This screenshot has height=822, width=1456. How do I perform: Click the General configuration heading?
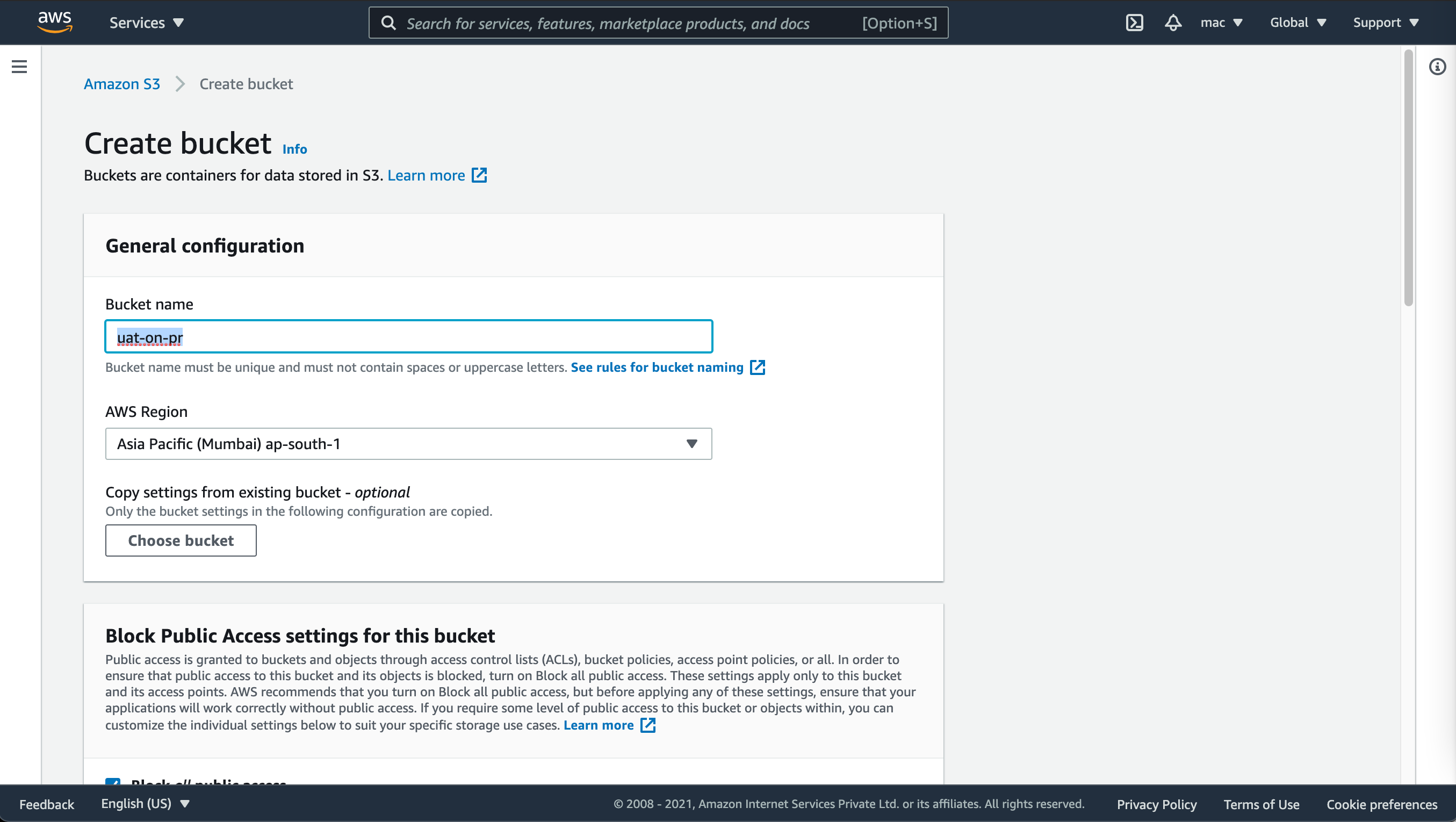click(205, 246)
